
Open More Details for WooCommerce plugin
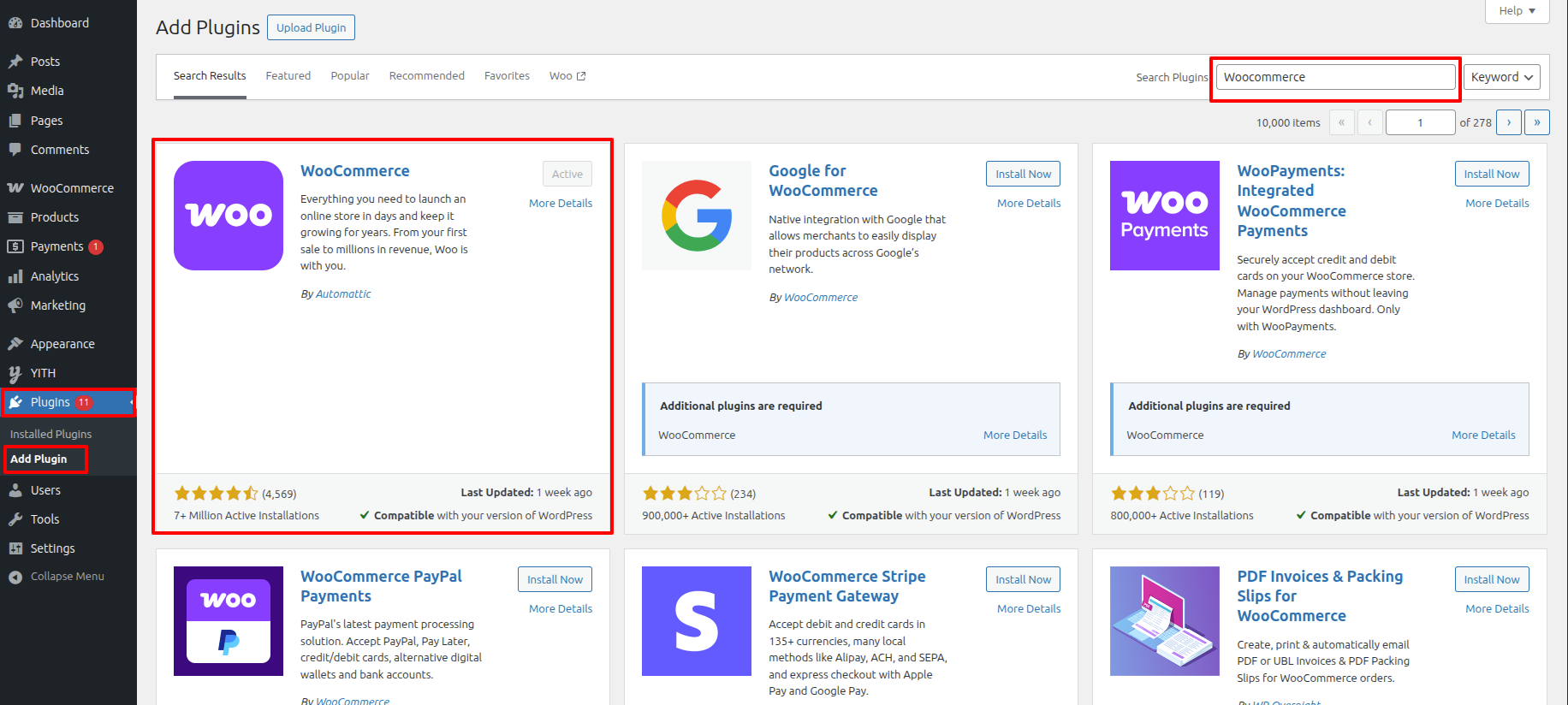pos(561,204)
